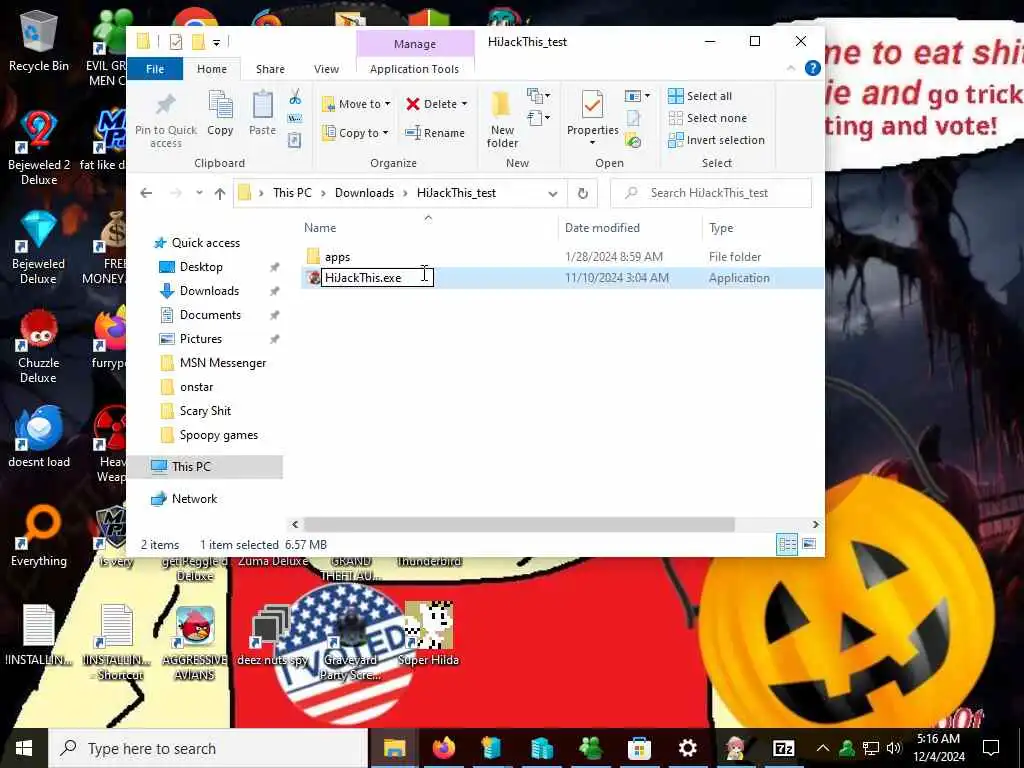Switch to Details view icon in status bar
Image resolution: width=1024 pixels, height=768 pixels.
(x=787, y=544)
